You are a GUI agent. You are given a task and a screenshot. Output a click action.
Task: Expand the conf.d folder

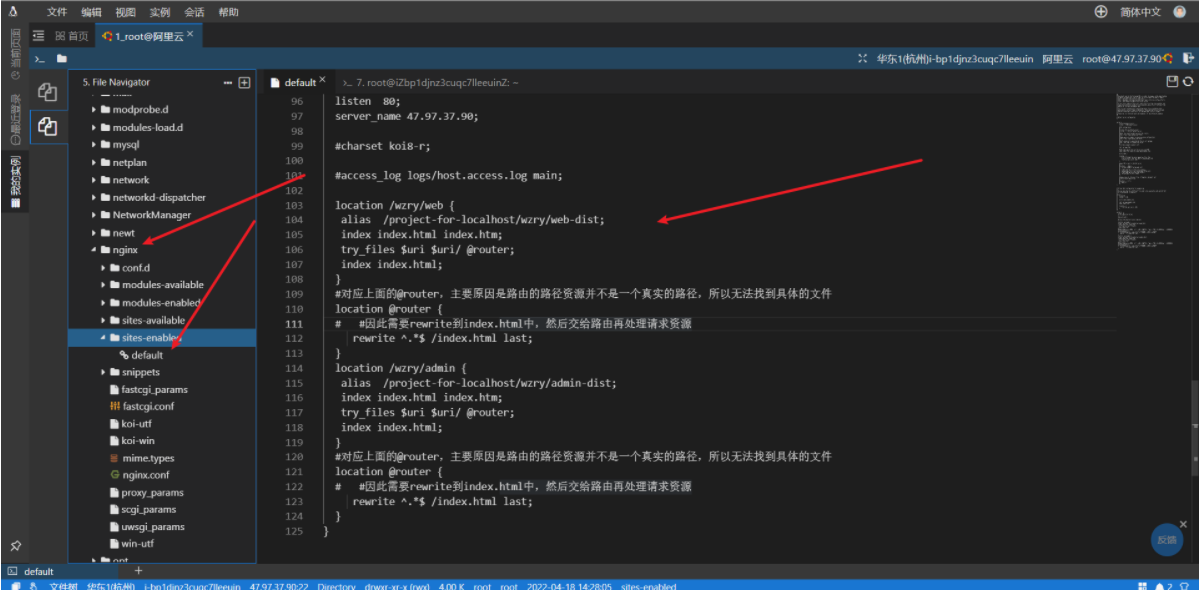(103, 268)
